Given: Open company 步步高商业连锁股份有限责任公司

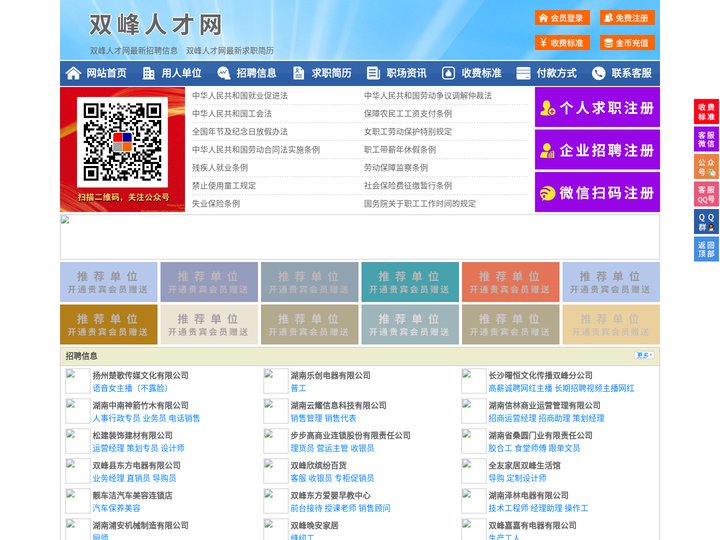Looking at the screenshot, I should [x=350, y=435].
